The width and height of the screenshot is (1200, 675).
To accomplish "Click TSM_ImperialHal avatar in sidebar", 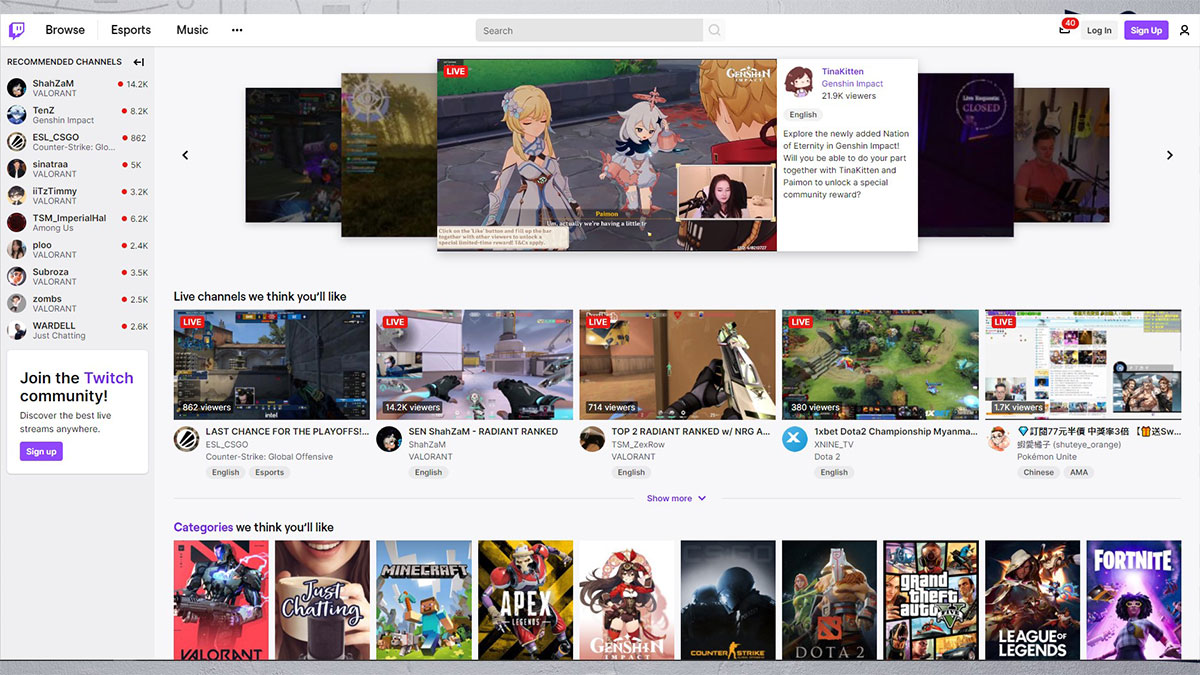I will coord(17,223).
